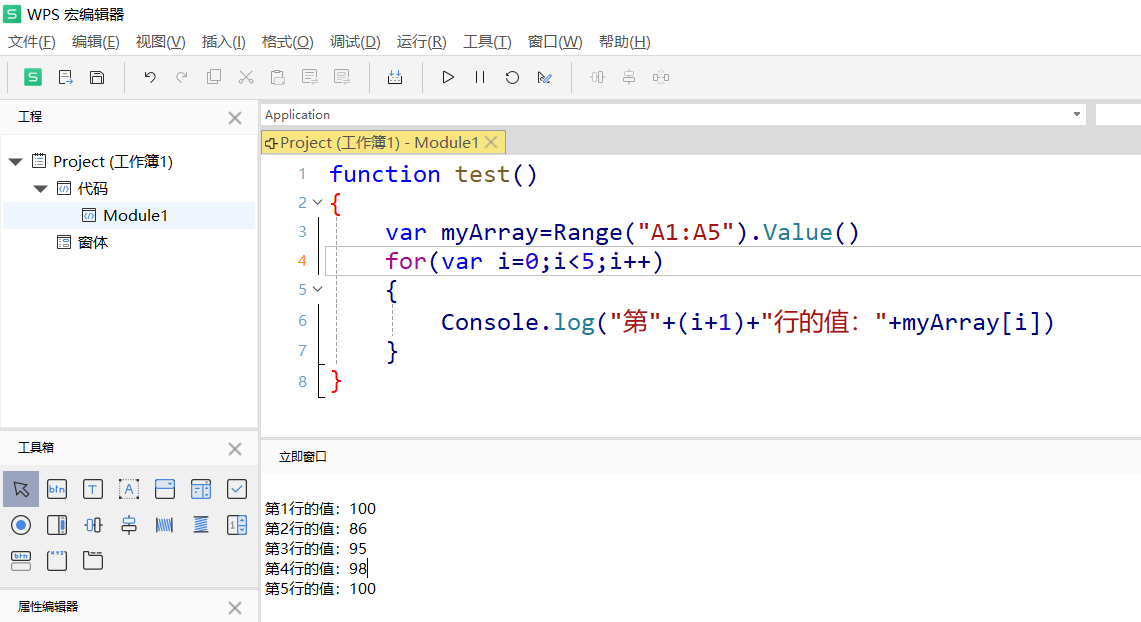The image size is (1141, 622).
Task: Collapse the Project (工作簿1) tree node
Action: tap(15, 162)
